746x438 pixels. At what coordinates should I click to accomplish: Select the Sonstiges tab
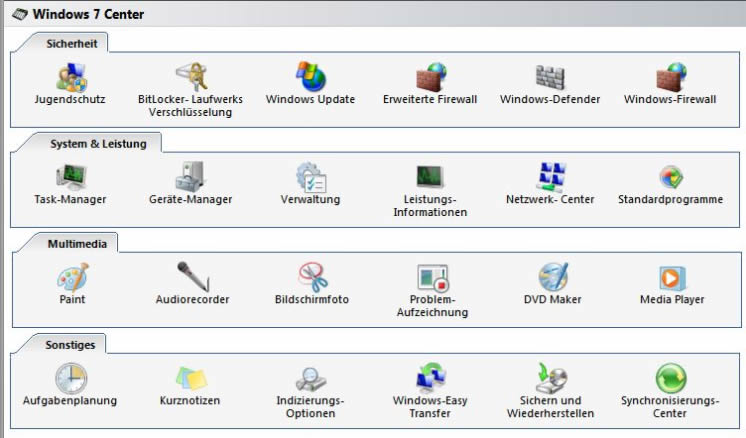pos(70,345)
